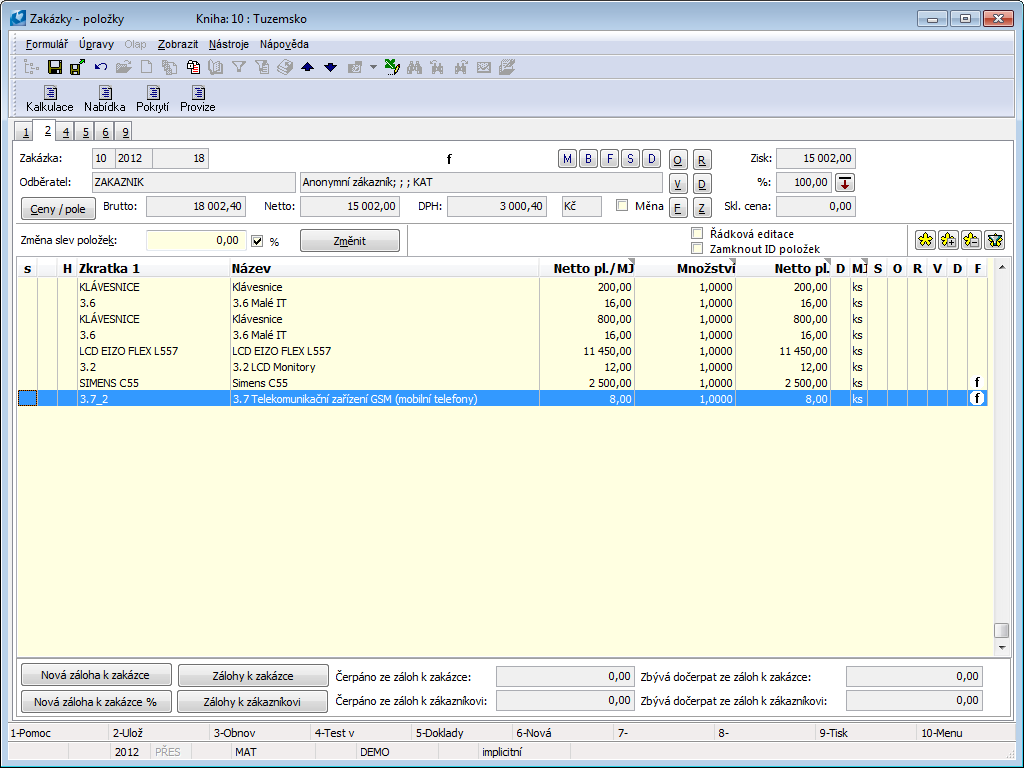Viewport: 1024px width, 768px height.
Task: Switch to tab 4
Action: tap(65, 132)
